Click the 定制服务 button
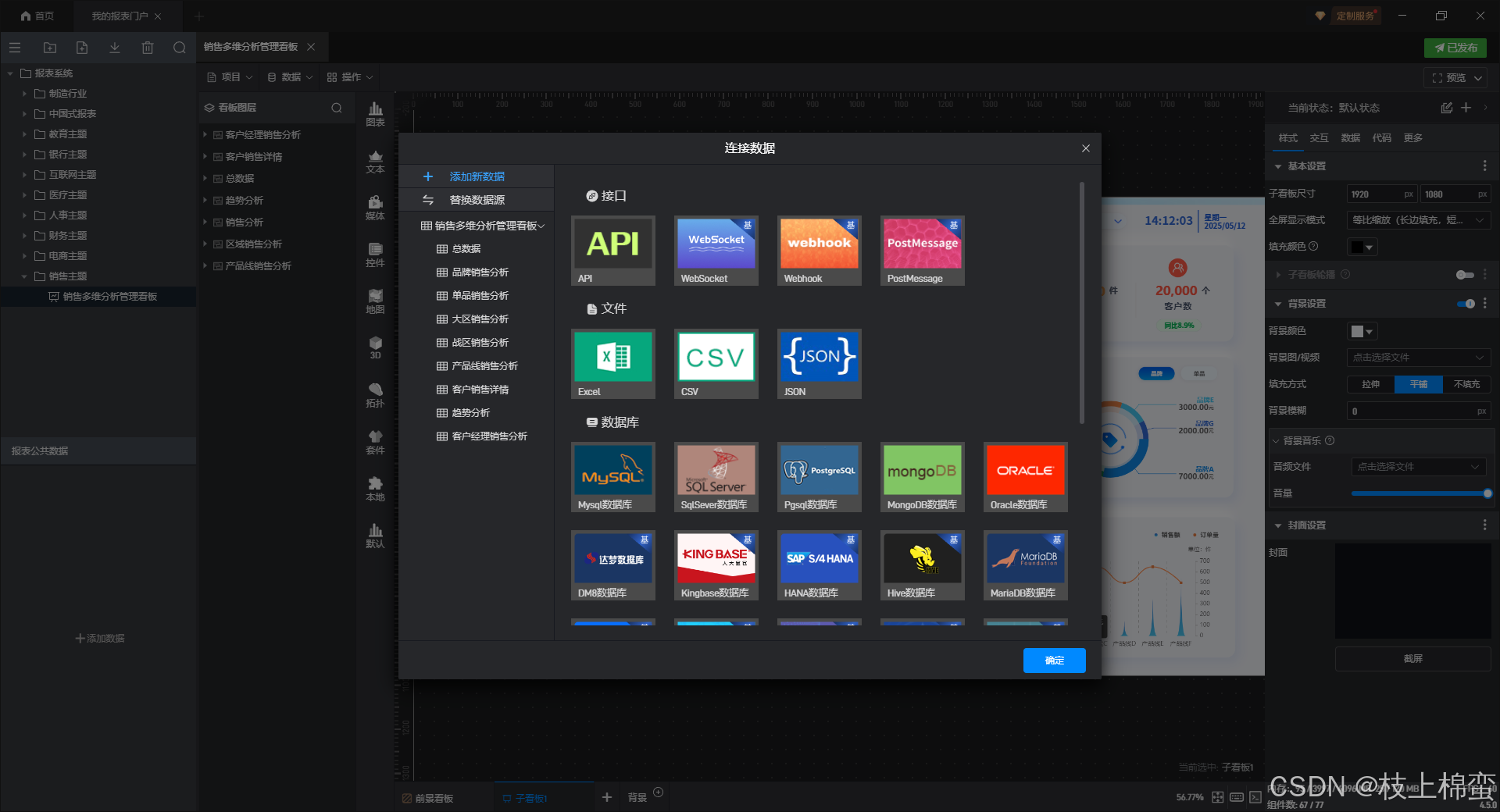1500x812 pixels. coord(1355,16)
